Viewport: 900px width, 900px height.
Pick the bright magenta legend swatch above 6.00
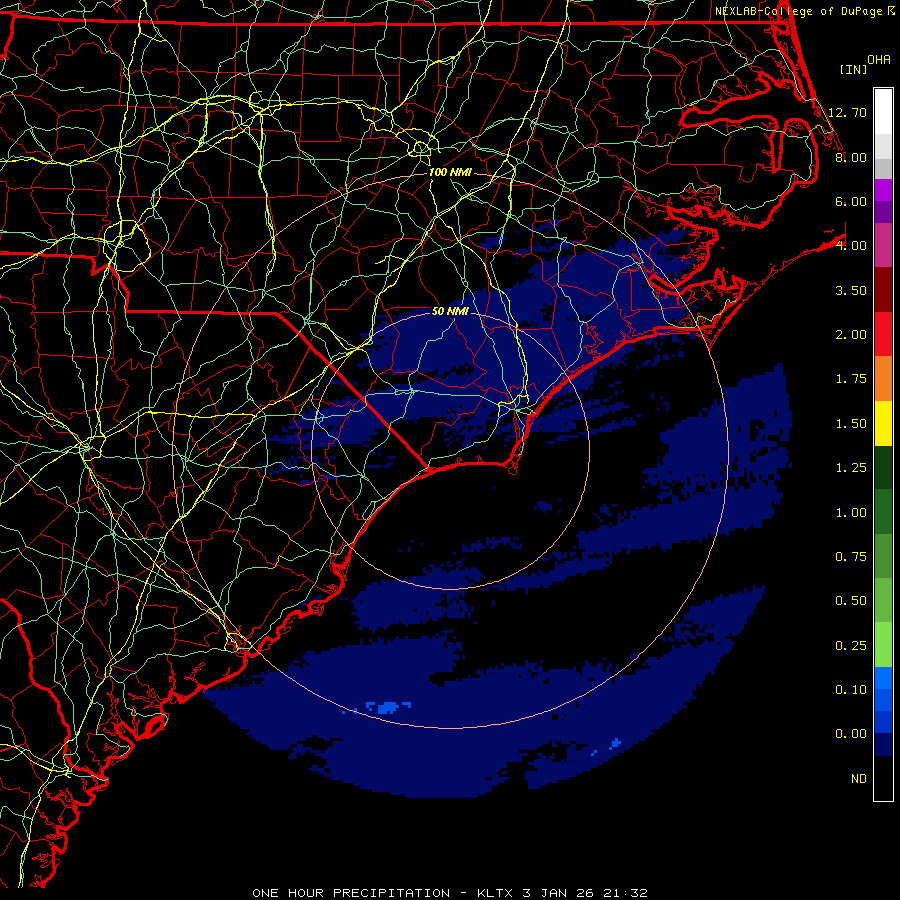tap(883, 190)
